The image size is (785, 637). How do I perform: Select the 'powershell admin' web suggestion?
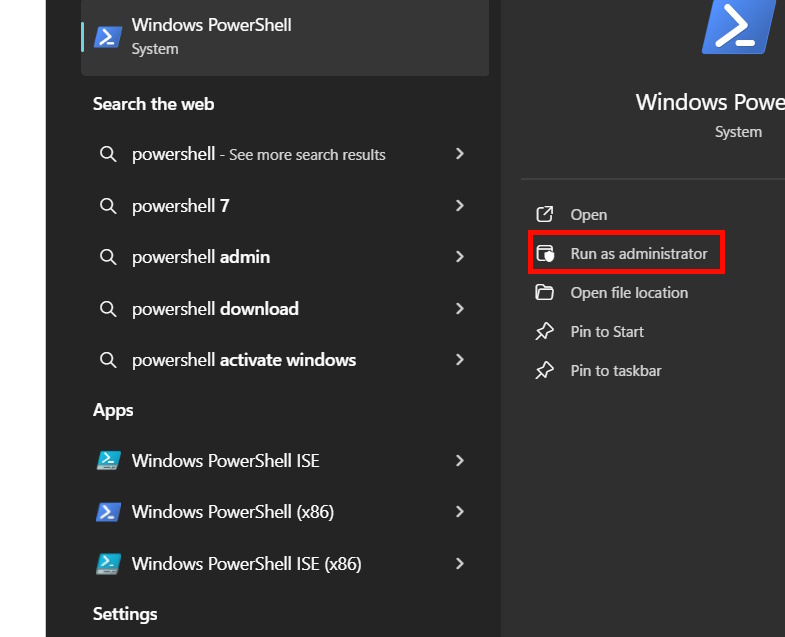[x=285, y=257]
